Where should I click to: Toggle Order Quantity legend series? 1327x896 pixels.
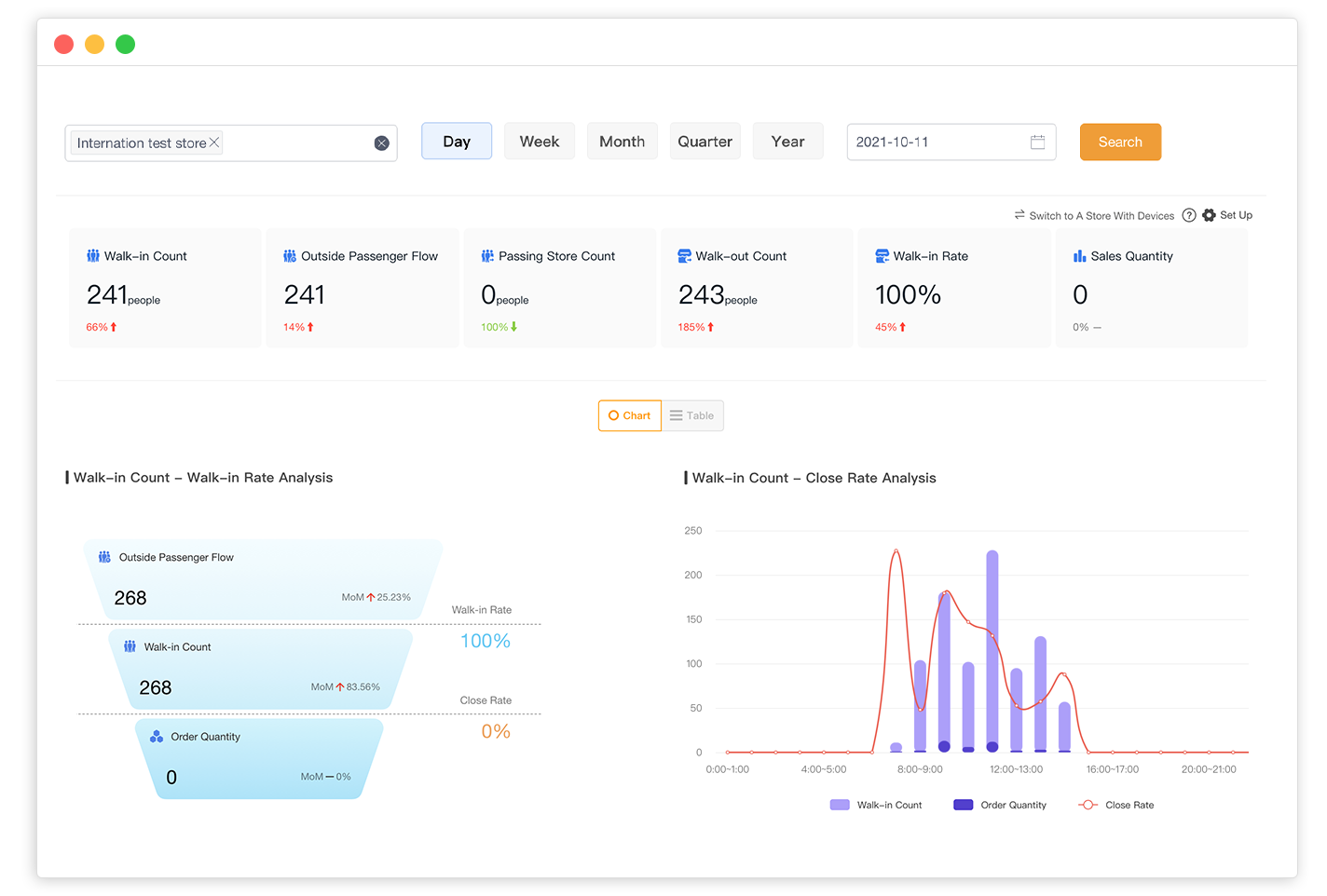point(1000,805)
